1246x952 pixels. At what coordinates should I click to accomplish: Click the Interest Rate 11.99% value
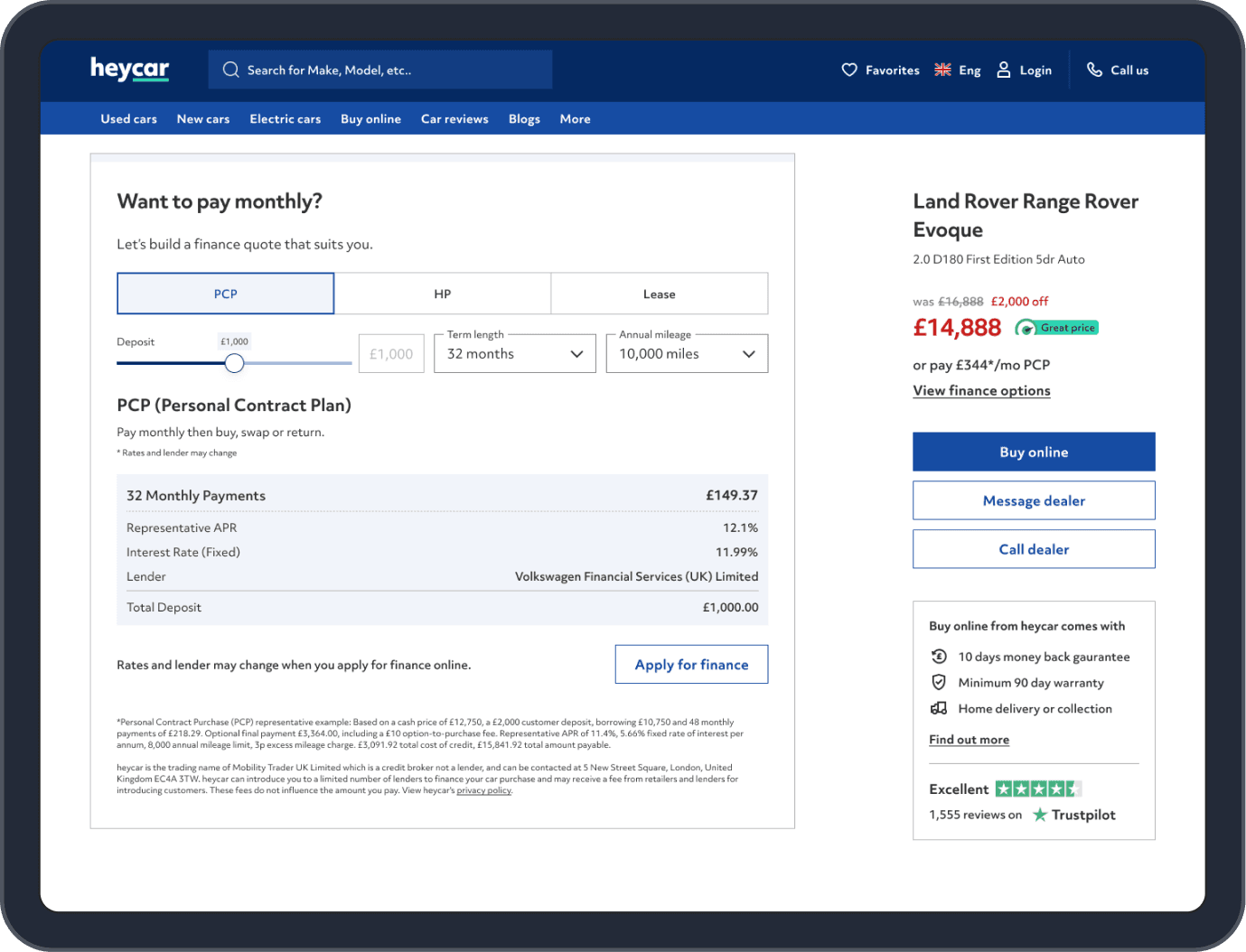[736, 552]
